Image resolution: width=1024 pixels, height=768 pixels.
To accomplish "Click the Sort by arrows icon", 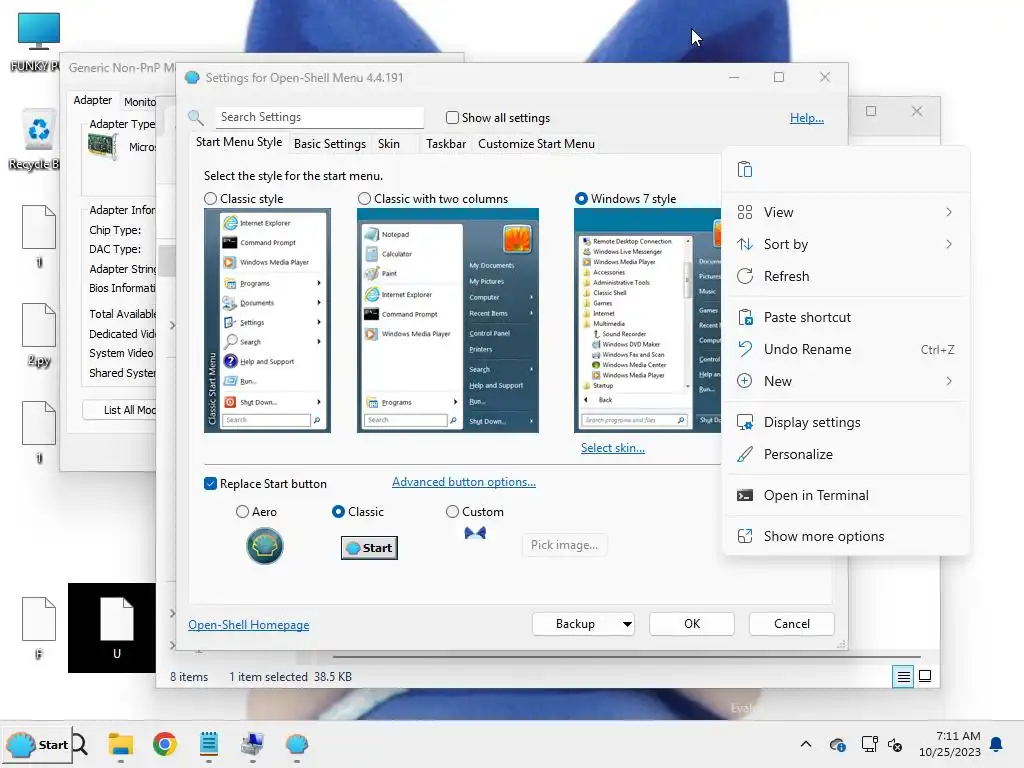I will 744,244.
